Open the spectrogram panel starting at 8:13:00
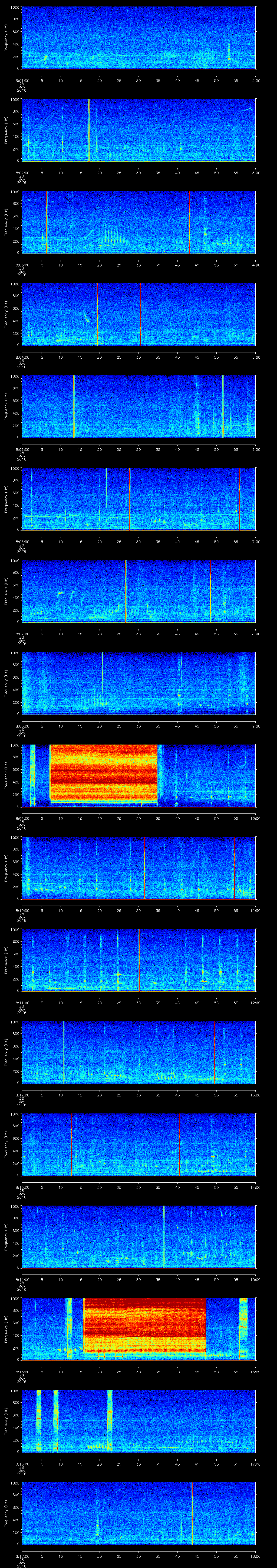Viewport: 277px width, 1568px height. [x=138, y=1144]
